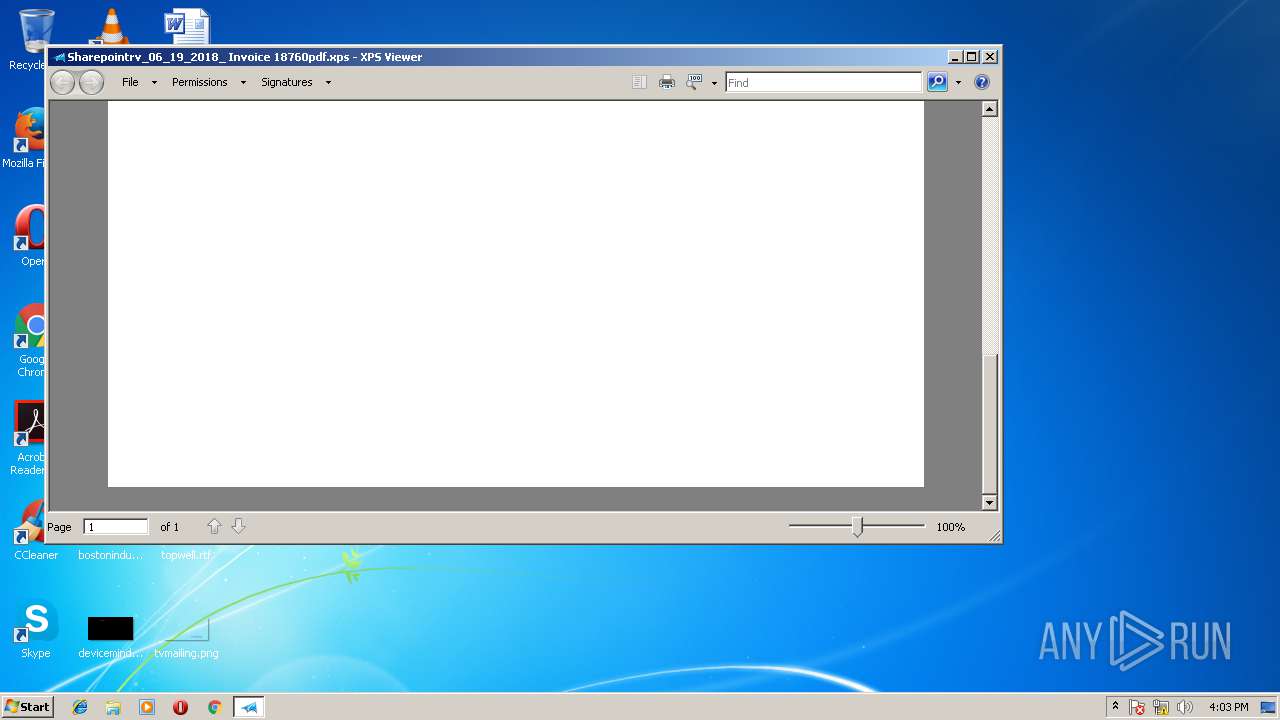Expand the Permissions dropdown arrow
The image size is (1280, 720).
tap(242, 83)
